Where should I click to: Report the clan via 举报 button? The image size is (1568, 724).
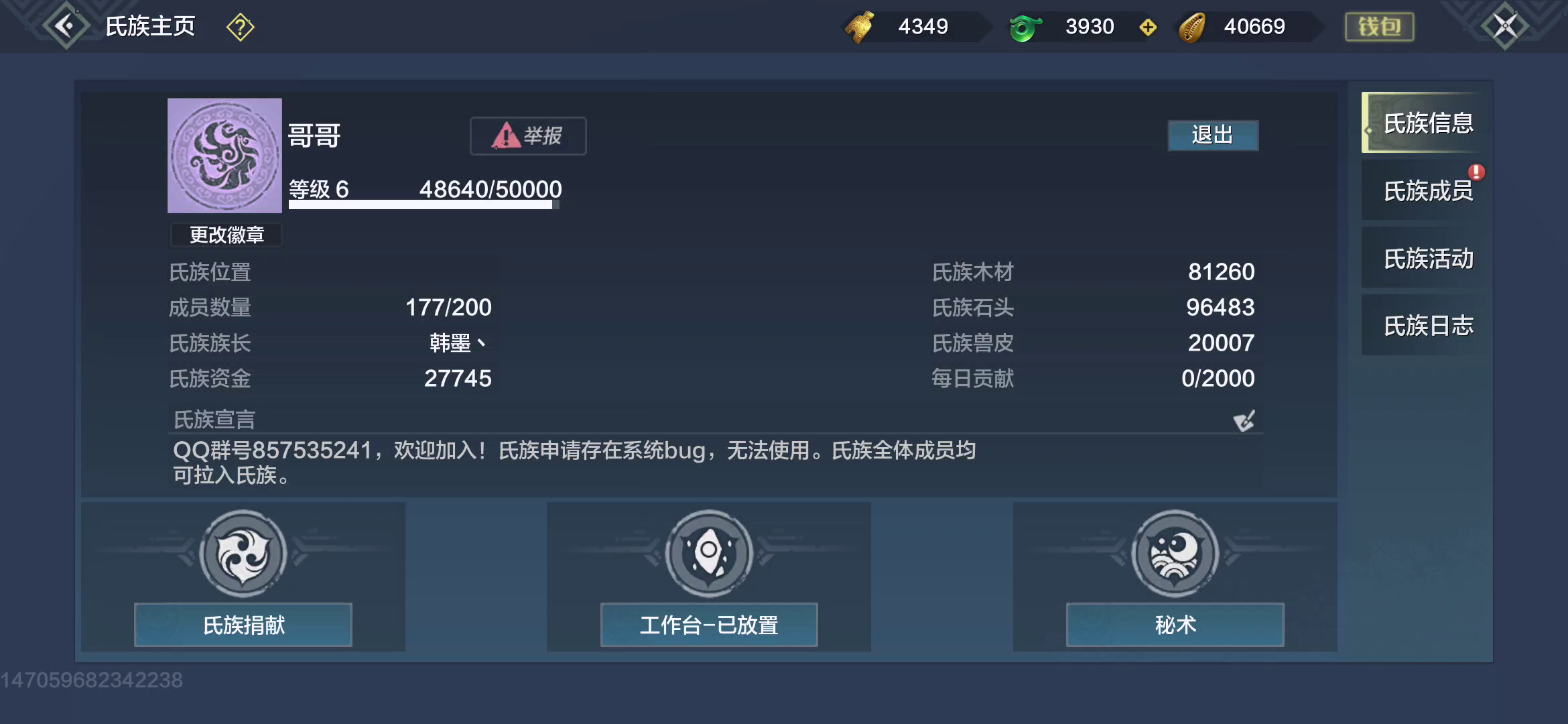click(528, 136)
